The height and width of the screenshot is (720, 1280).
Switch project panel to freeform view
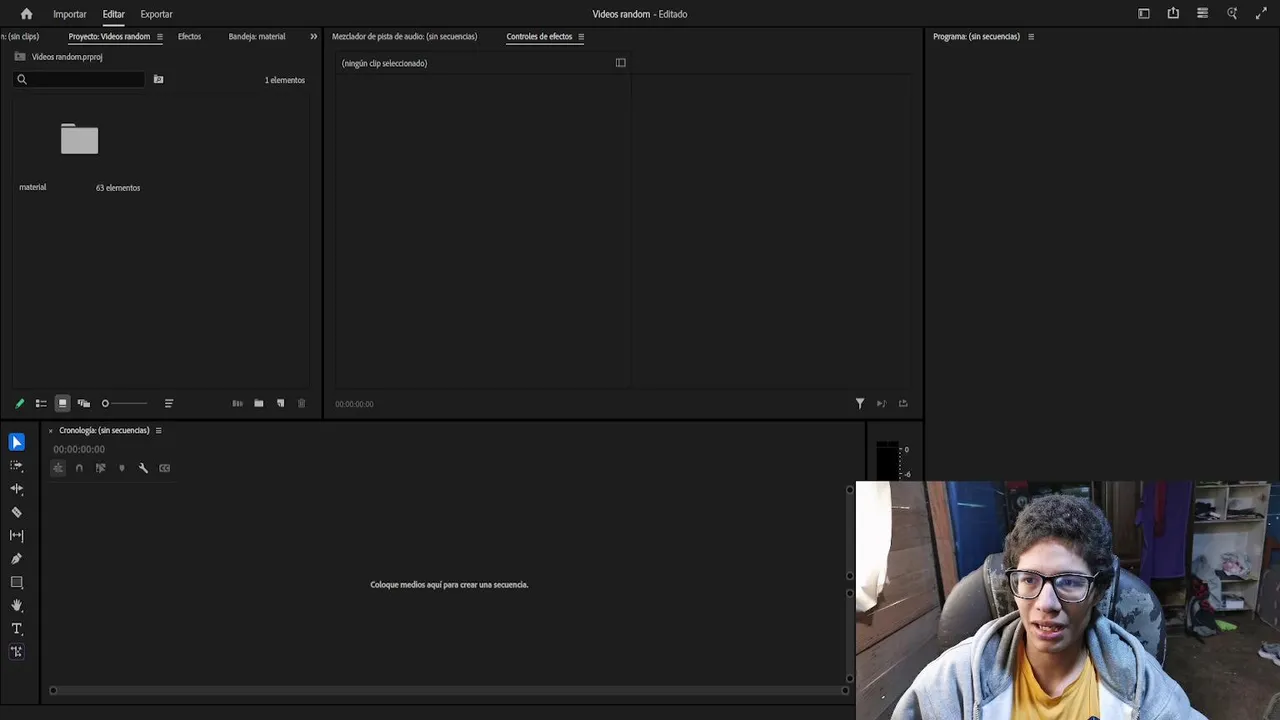84,404
